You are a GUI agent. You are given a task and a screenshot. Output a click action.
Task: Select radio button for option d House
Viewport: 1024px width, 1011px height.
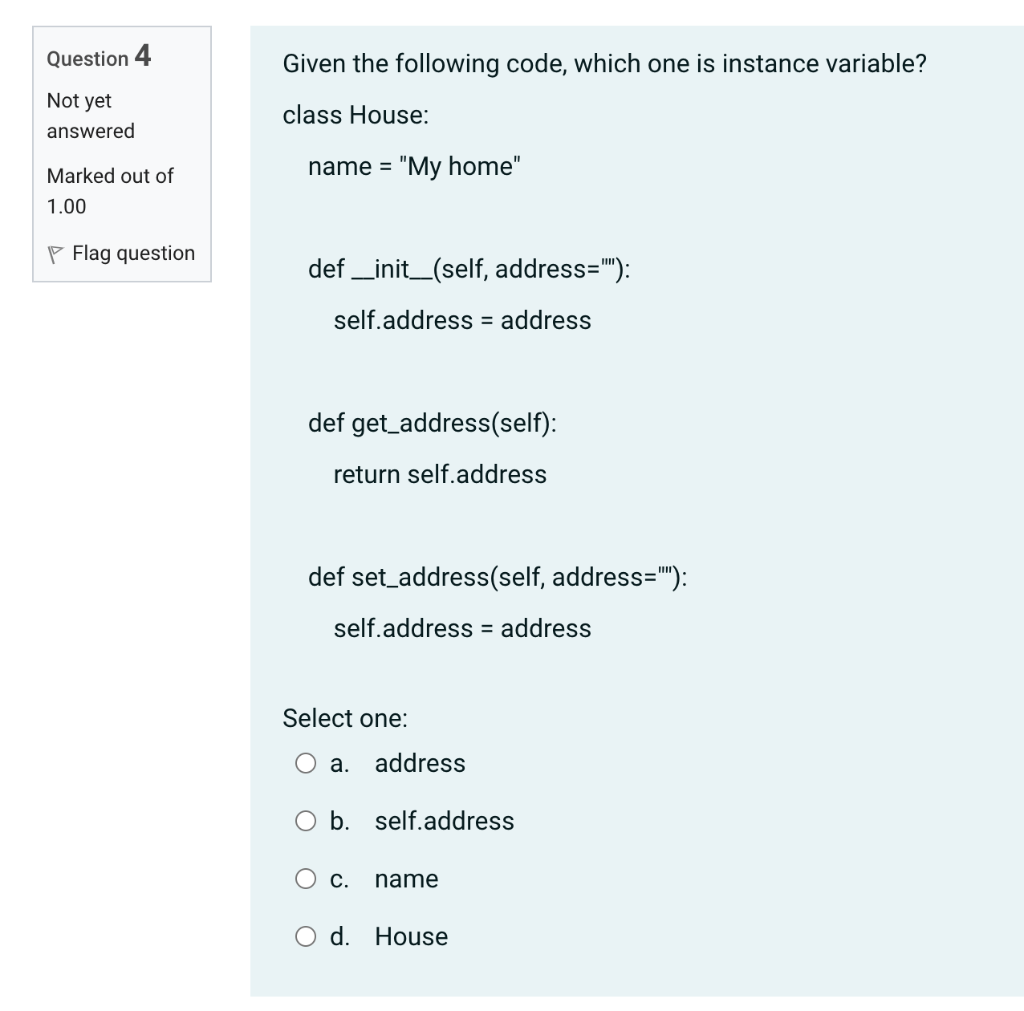point(305,937)
